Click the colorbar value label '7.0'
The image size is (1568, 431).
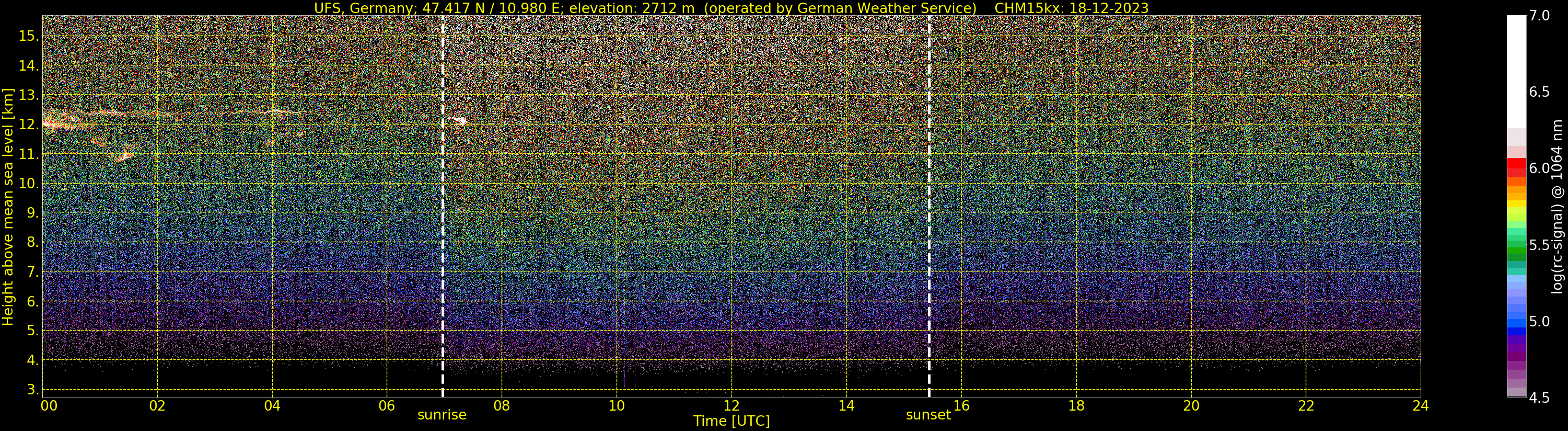click(1539, 16)
